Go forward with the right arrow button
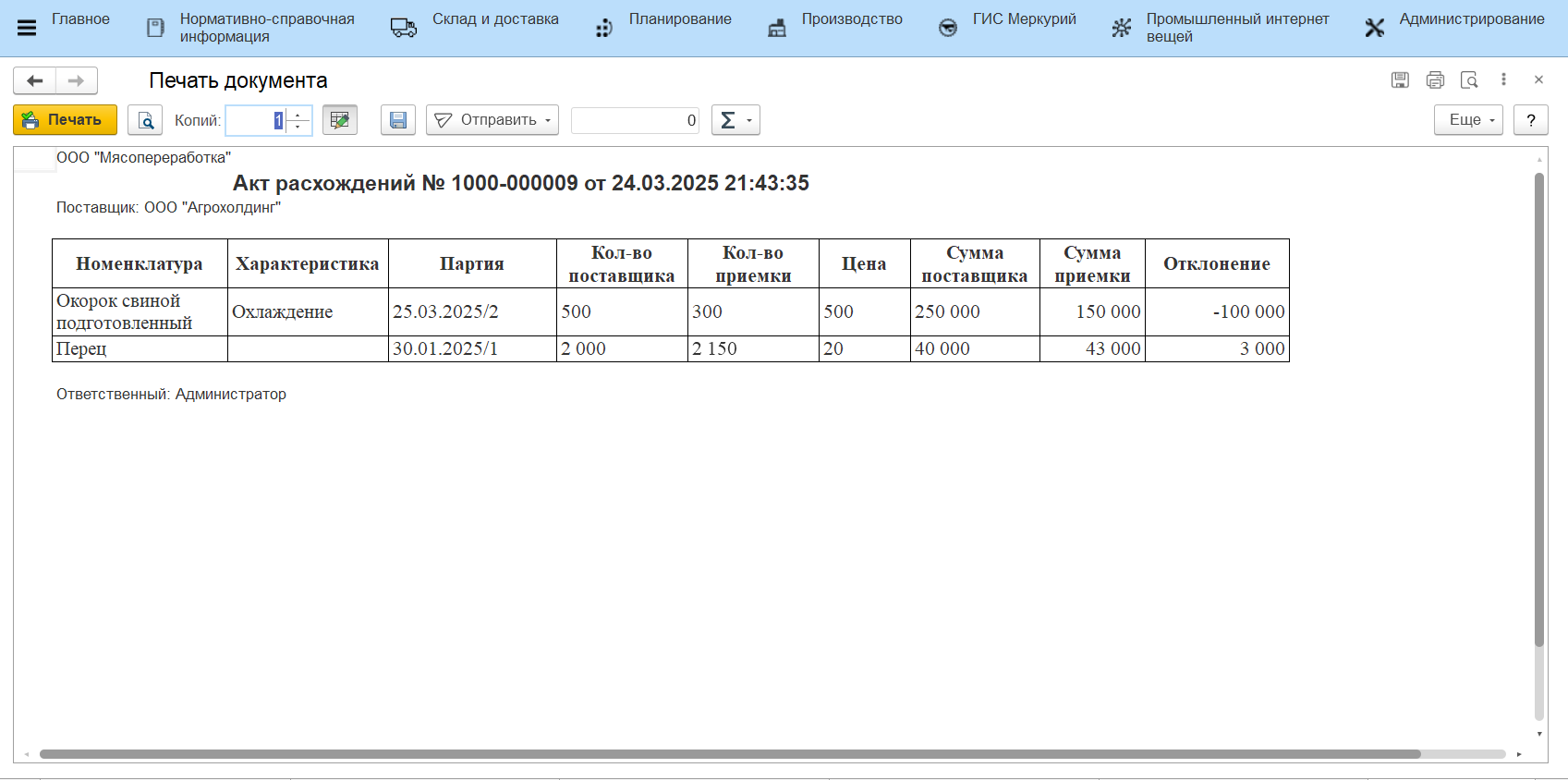Image resolution: width=1568 pixels, height=780 pixels. tap(77, 81)
